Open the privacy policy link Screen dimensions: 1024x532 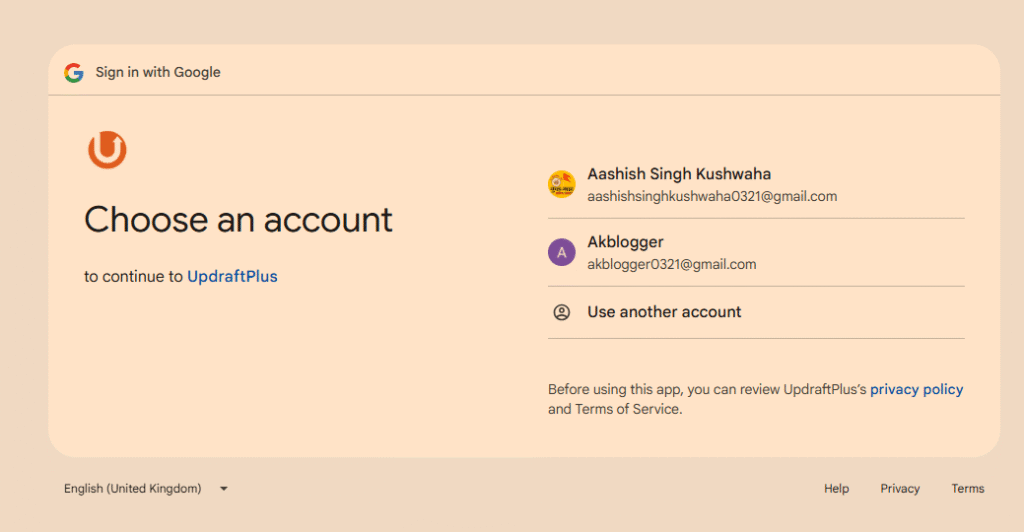pyautogui.click(x=916, y=389)
